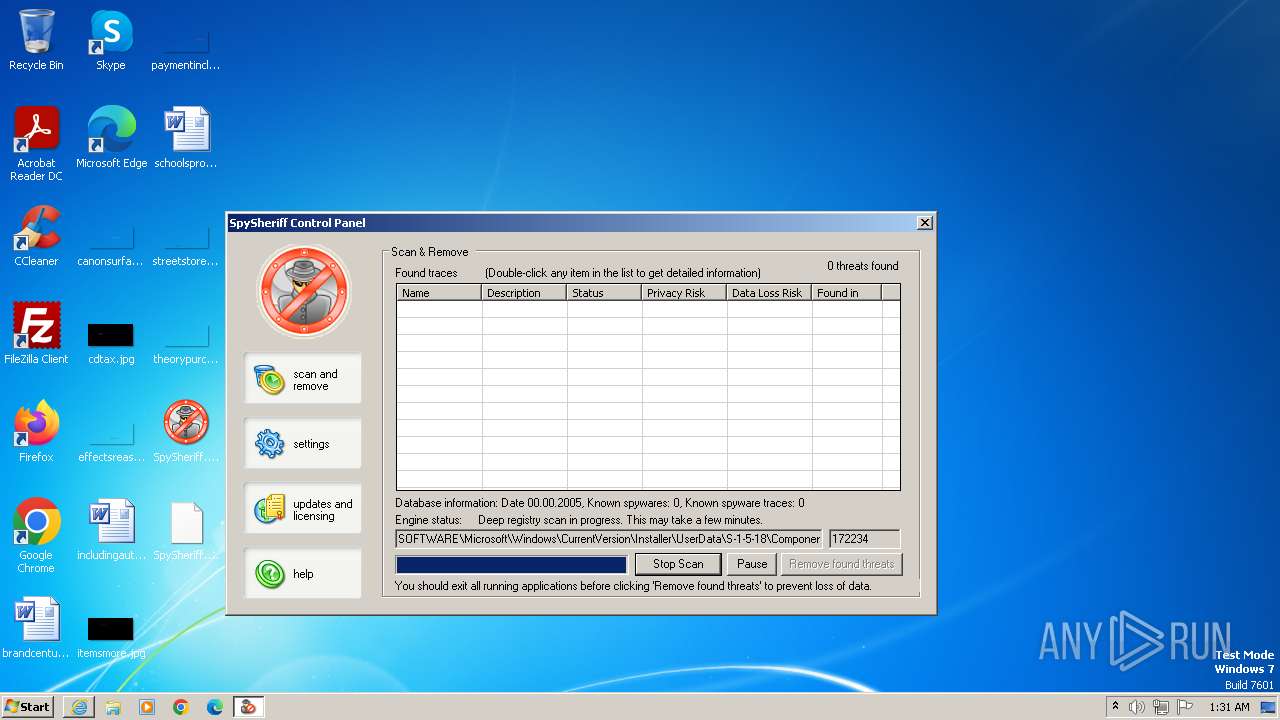Click the Engine status message
1280x720 pixels.
point(620,520)
